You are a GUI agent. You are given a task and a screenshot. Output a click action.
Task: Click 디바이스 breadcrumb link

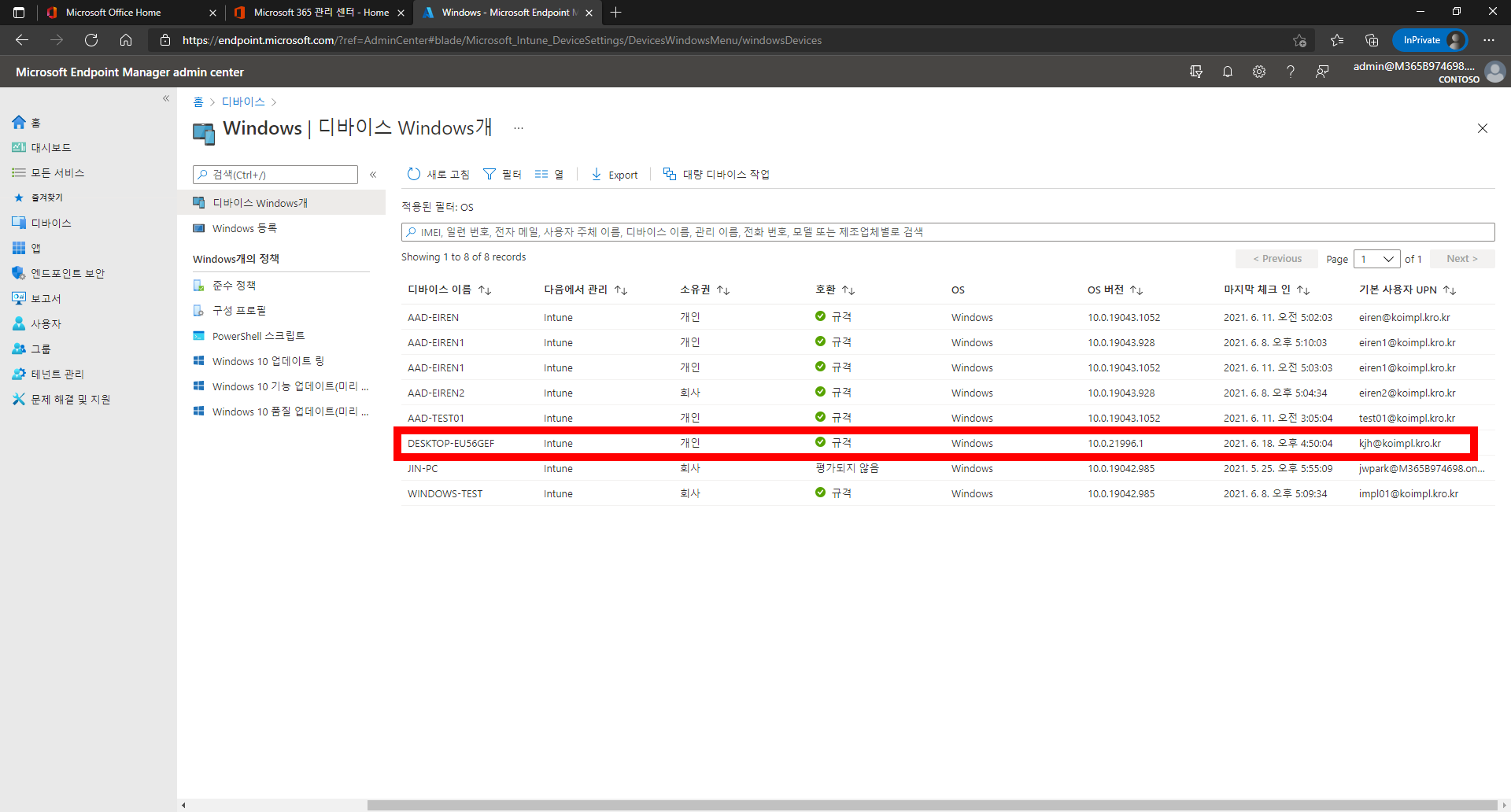(x=243, y=102)
